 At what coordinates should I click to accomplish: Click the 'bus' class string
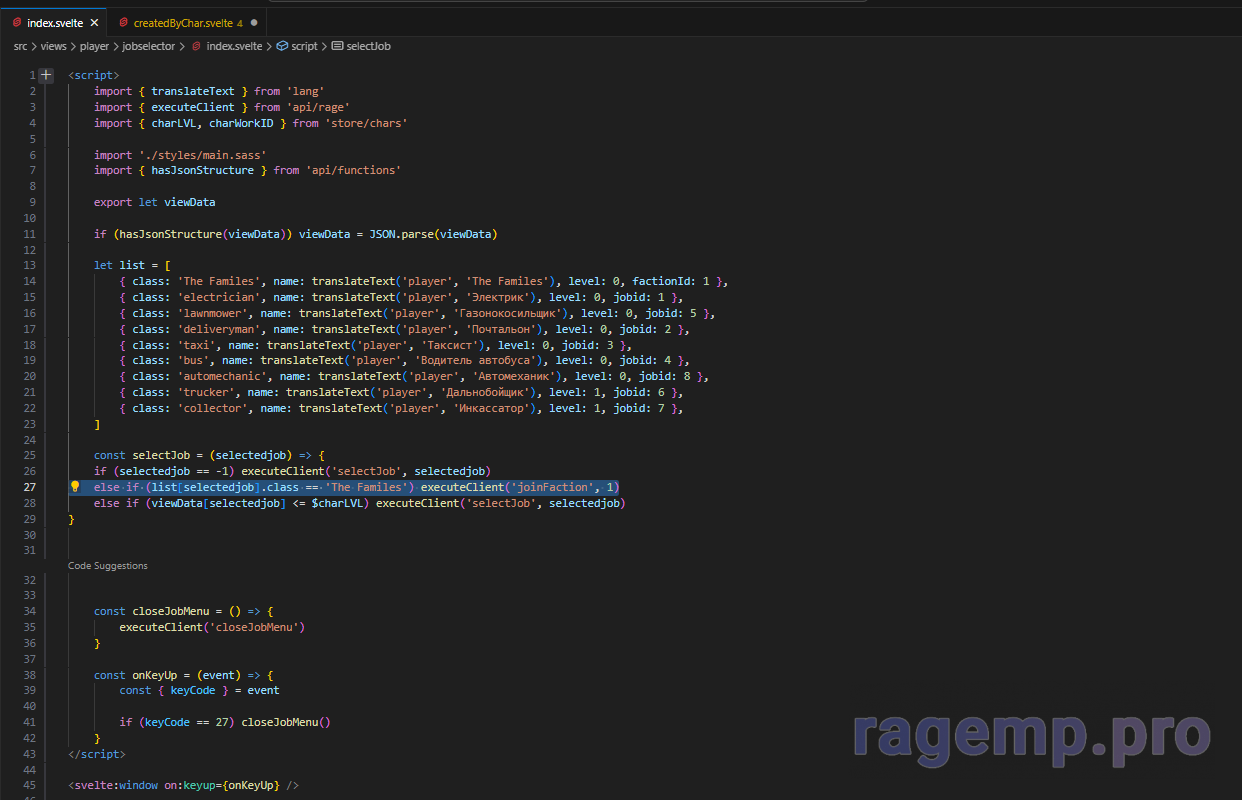click(x=193, y=360)
